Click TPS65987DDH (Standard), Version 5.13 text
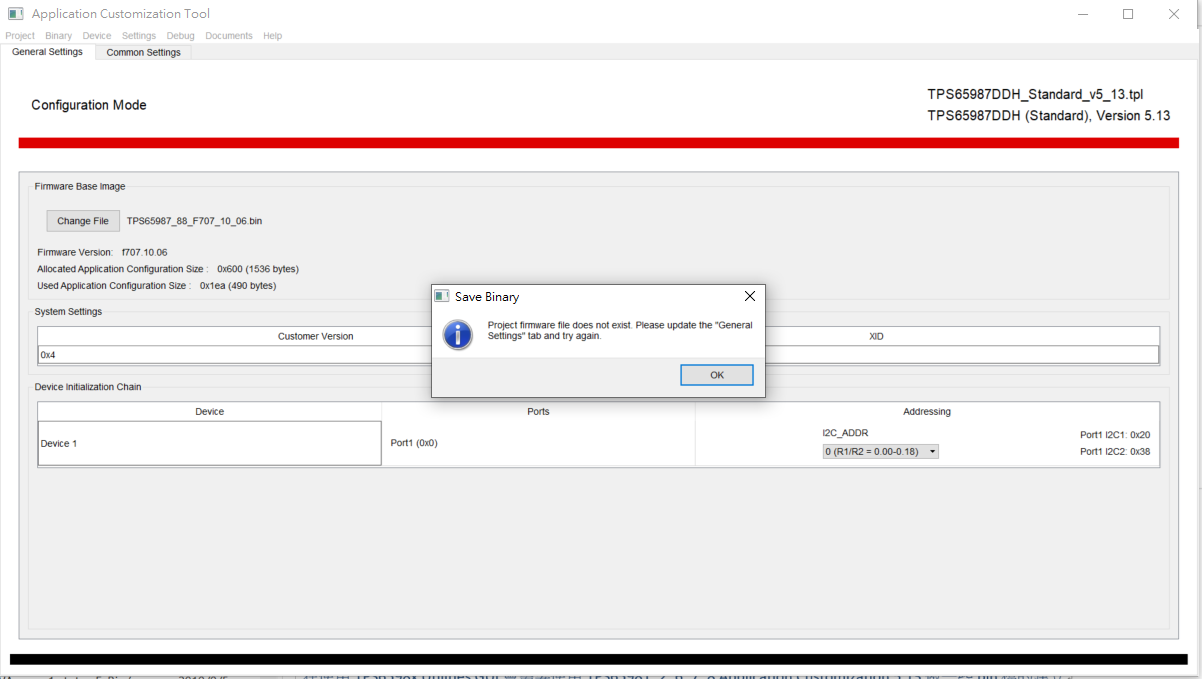Viewport: 1202px width, 679px height. point(1048,116)
